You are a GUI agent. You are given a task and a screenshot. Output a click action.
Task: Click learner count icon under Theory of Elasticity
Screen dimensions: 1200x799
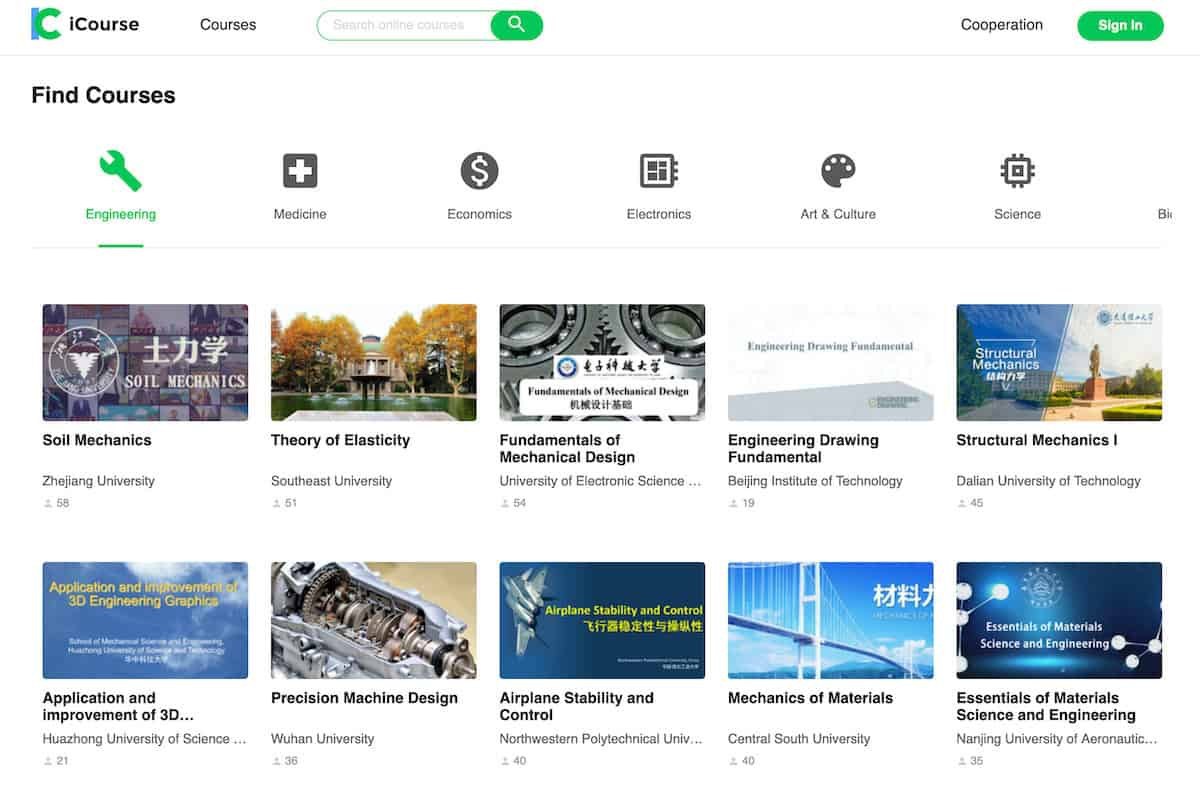click(x=277, y=504)
